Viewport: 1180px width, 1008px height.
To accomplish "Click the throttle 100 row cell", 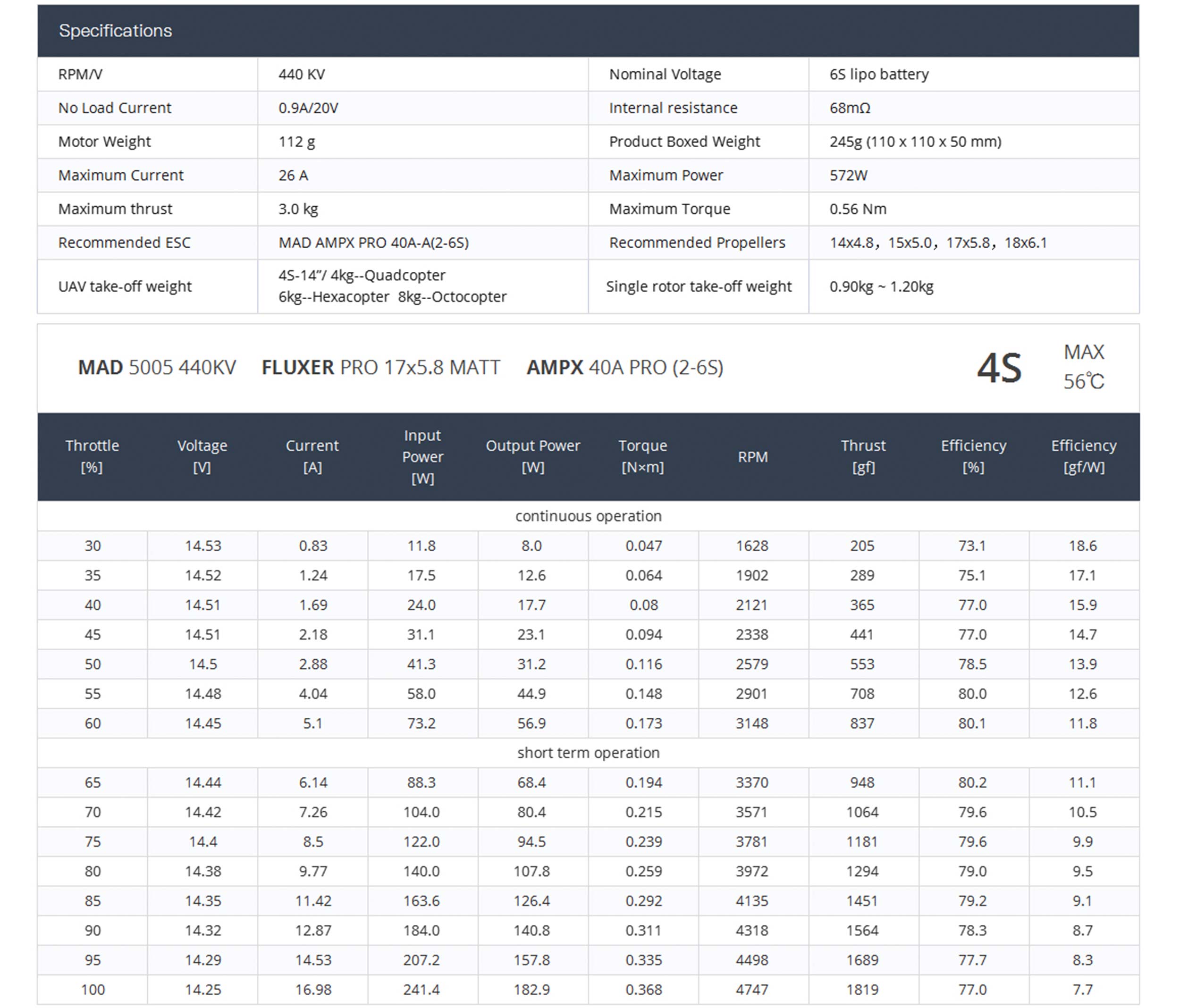I will (x=93, y=990).
